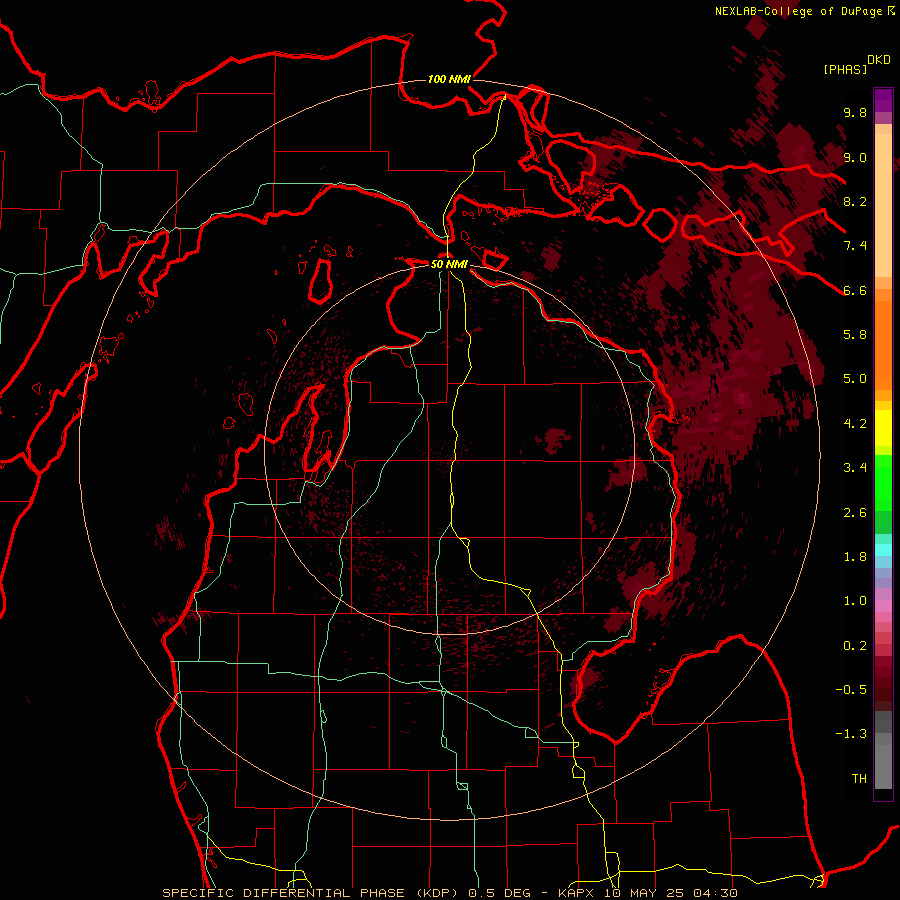Click the 0.5 DEG elevation text
Image resolution: width=900 pixels, height=900 pixels.
click(499, 893)
